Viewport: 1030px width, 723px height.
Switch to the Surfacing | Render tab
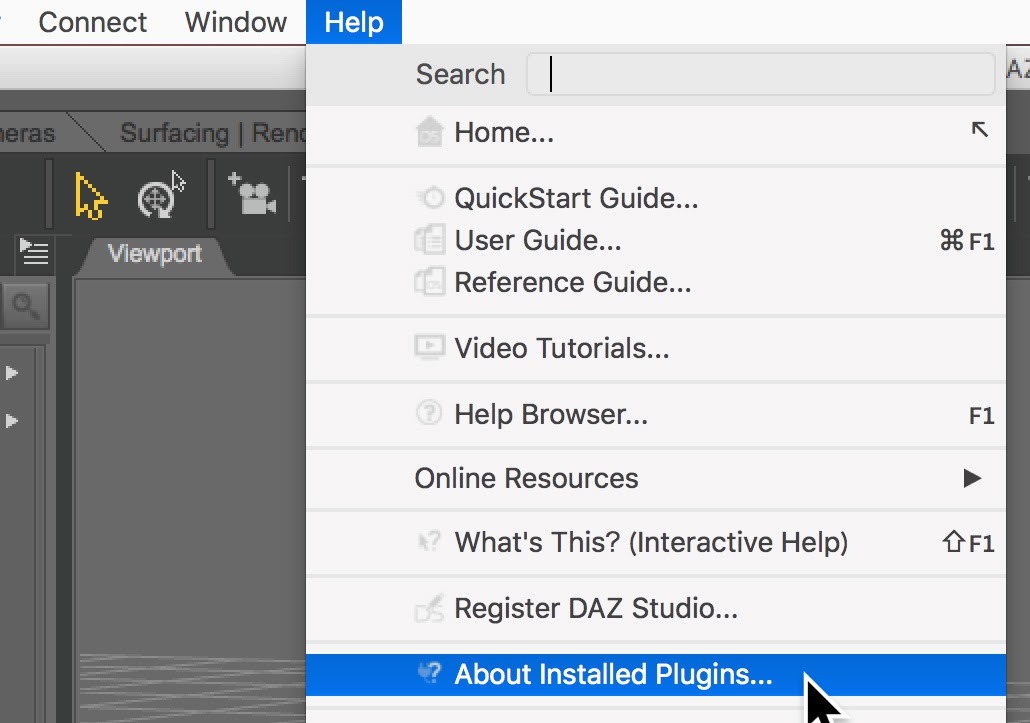coord(212,133)
